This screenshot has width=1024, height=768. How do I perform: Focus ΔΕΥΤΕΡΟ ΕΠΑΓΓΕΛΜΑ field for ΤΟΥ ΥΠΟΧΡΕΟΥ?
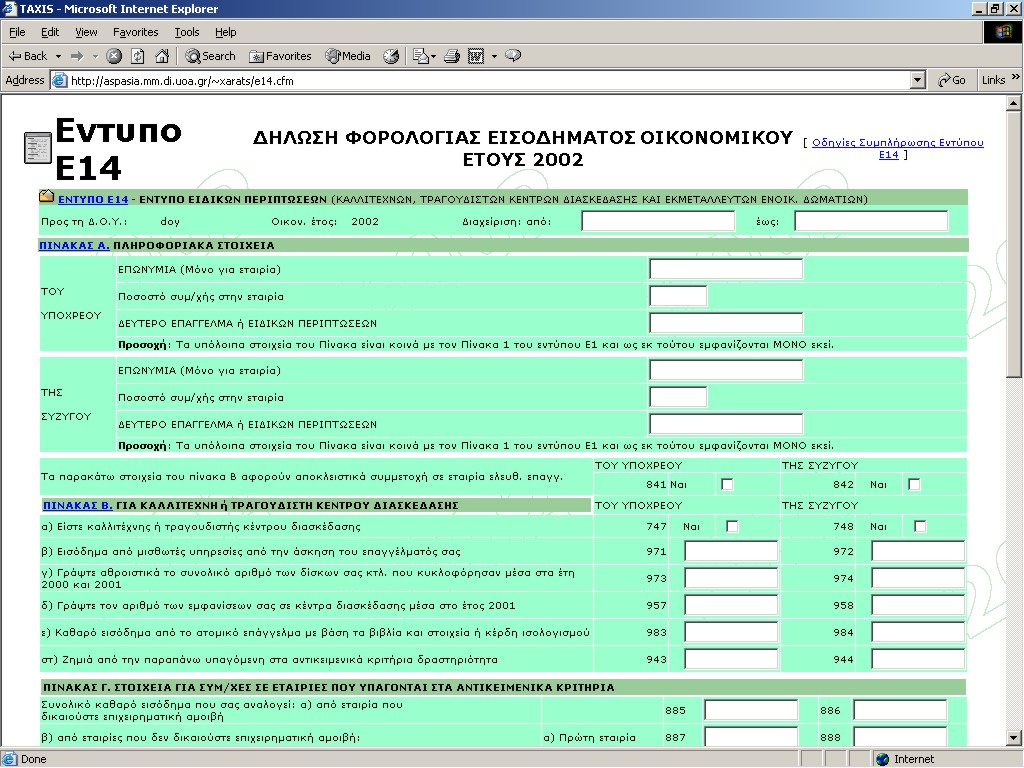(x=726, y=323)
